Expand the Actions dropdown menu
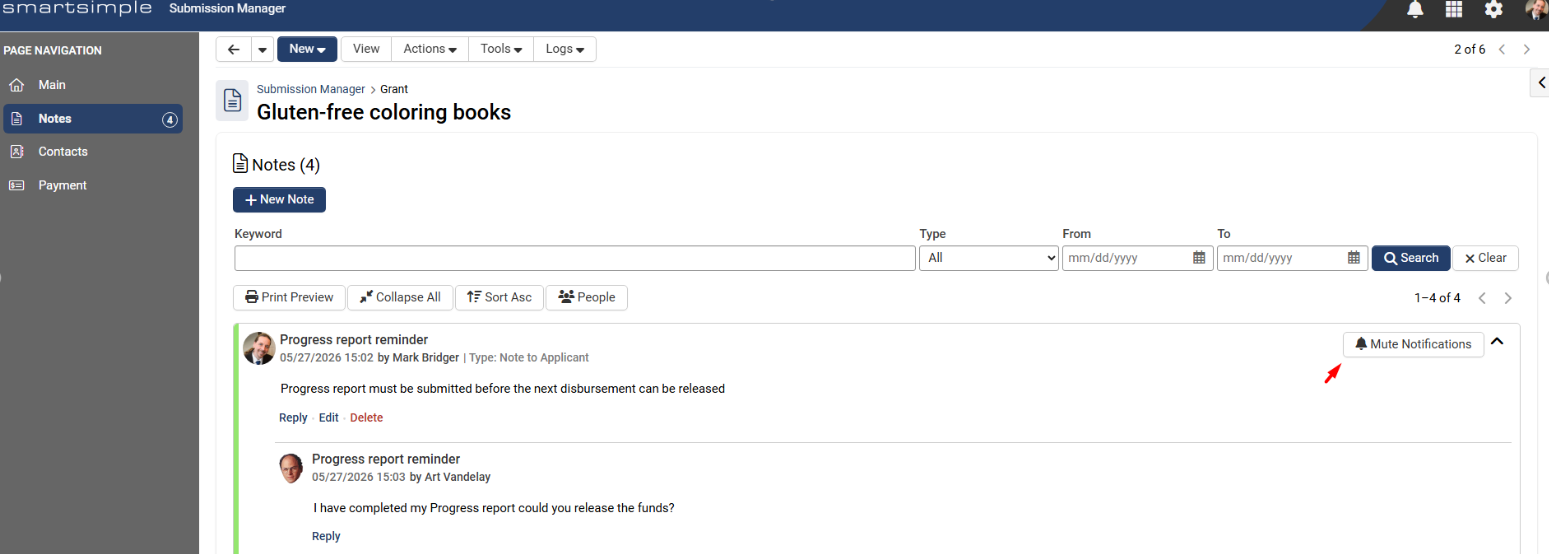The height and width of the screenshot is (554, 1549). pyautogui.click(x=430, y=49)
